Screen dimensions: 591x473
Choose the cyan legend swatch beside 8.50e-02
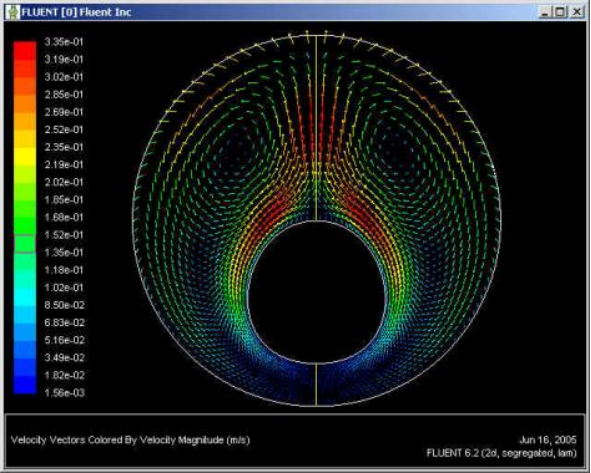click(x=25, y=297)
